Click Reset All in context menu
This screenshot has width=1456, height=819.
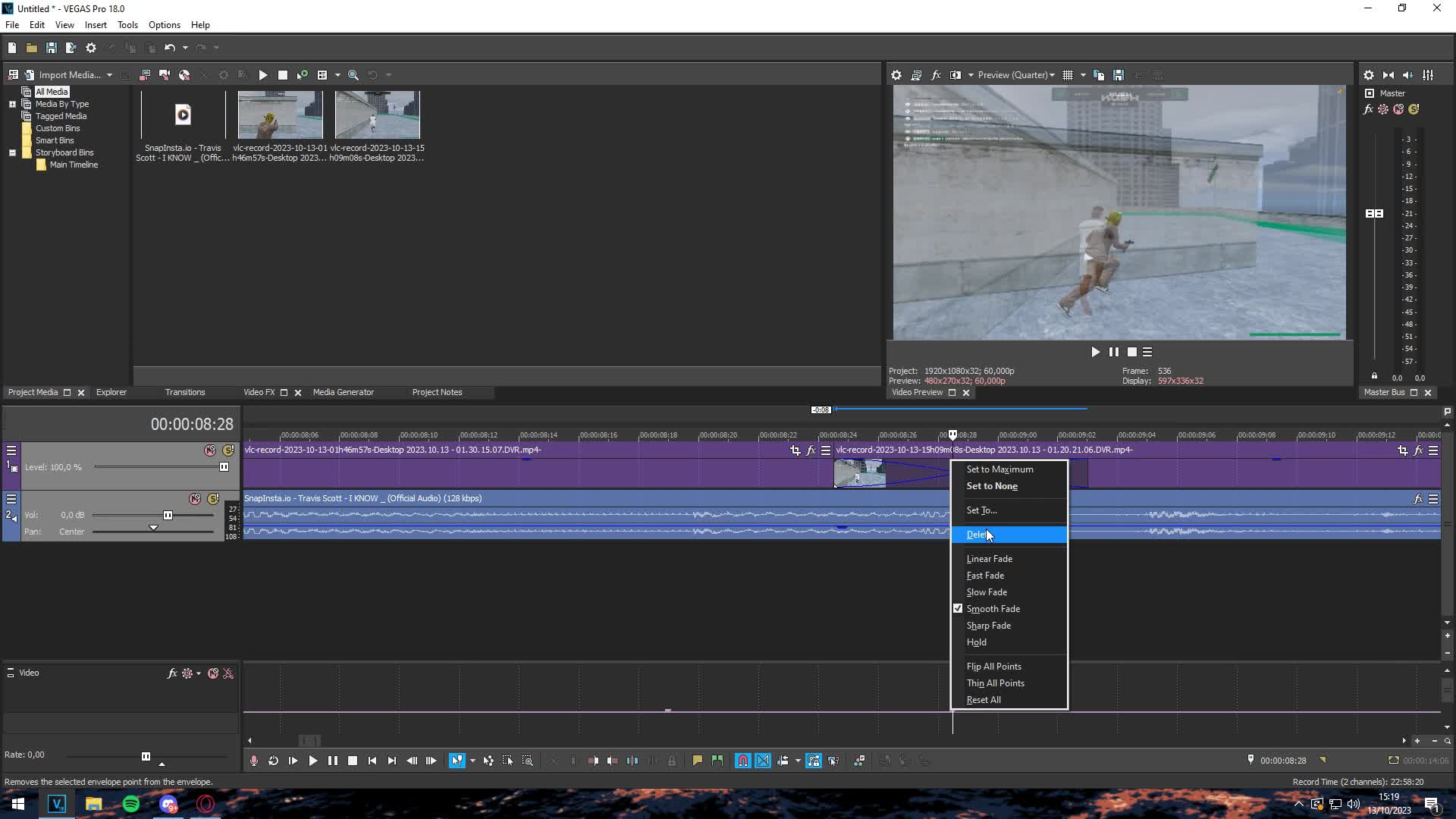tap(983, 700)
